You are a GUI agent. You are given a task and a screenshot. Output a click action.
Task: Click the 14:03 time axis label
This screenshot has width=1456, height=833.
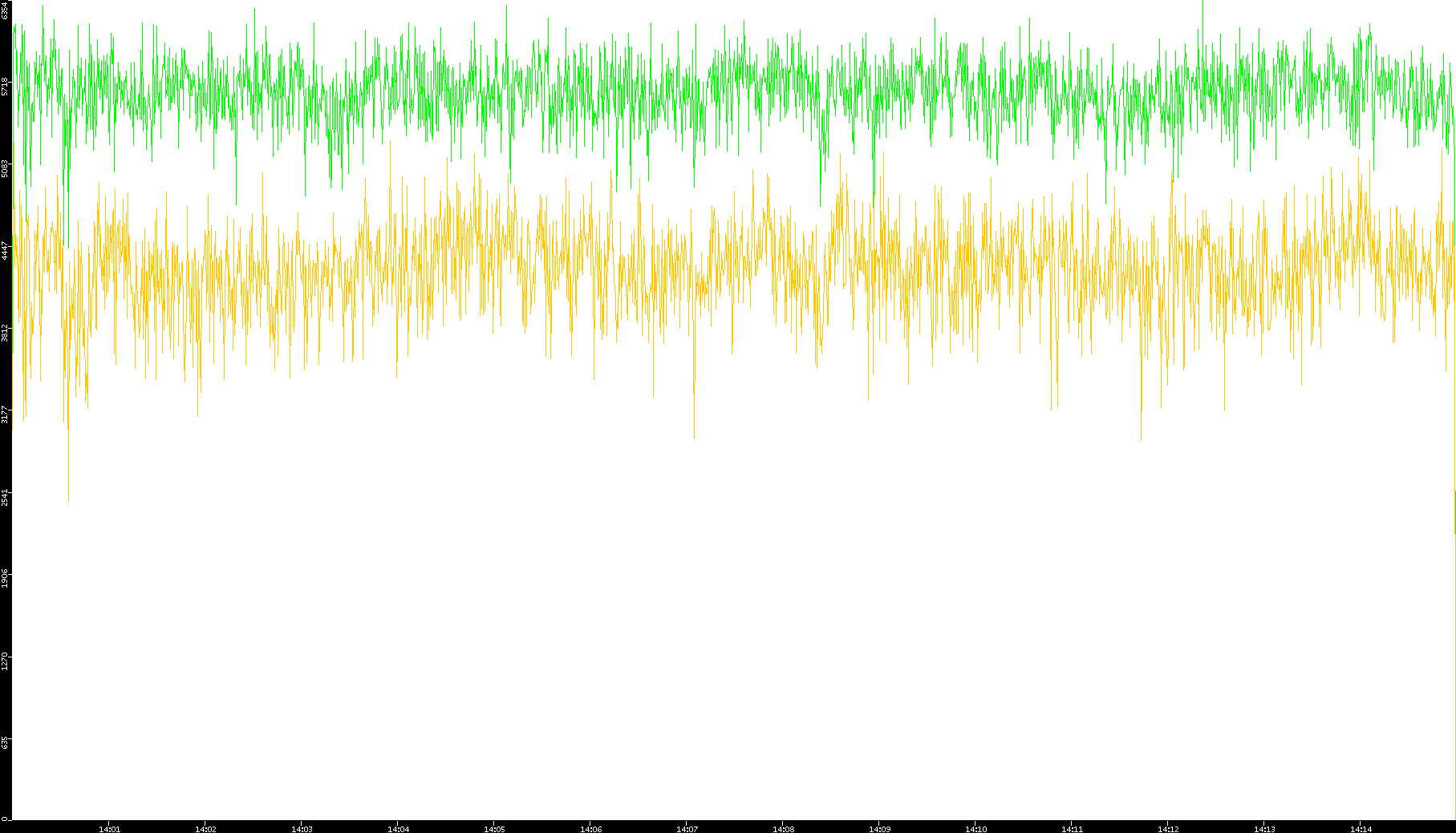[302, 829]
